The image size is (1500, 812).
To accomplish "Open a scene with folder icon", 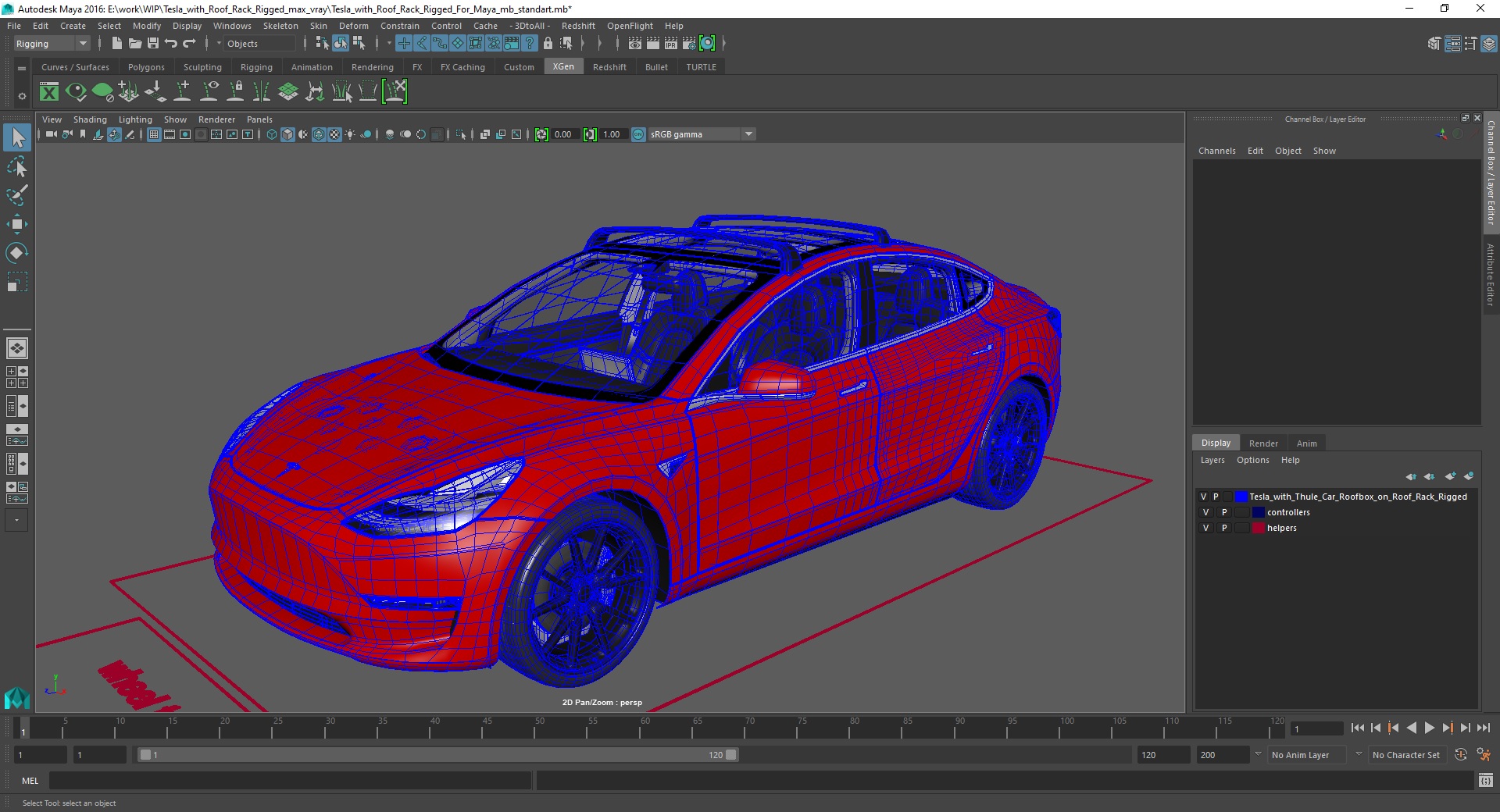I will [134, 44].
